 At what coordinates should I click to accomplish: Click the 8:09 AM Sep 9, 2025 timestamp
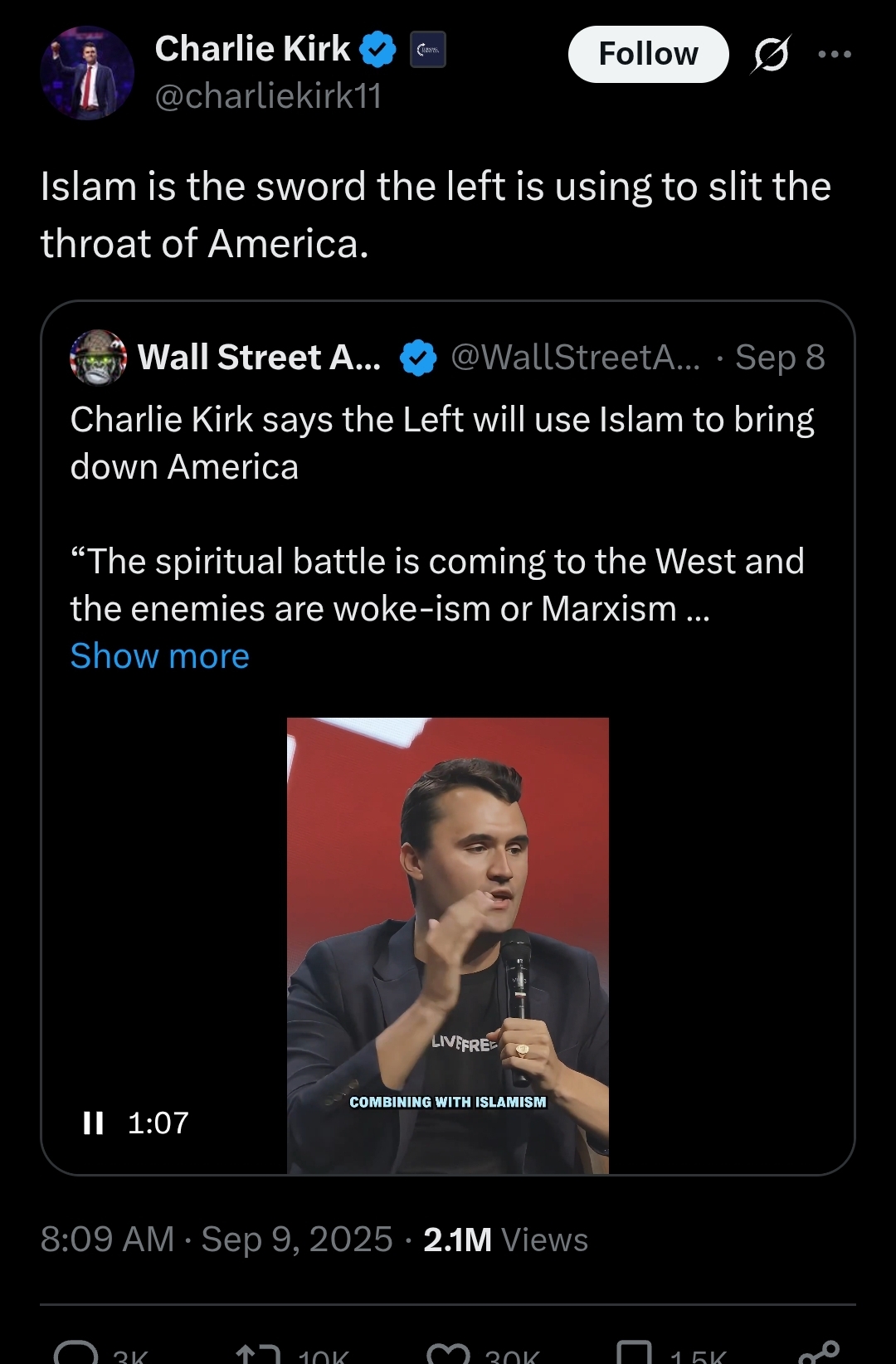coord(216,1240)
